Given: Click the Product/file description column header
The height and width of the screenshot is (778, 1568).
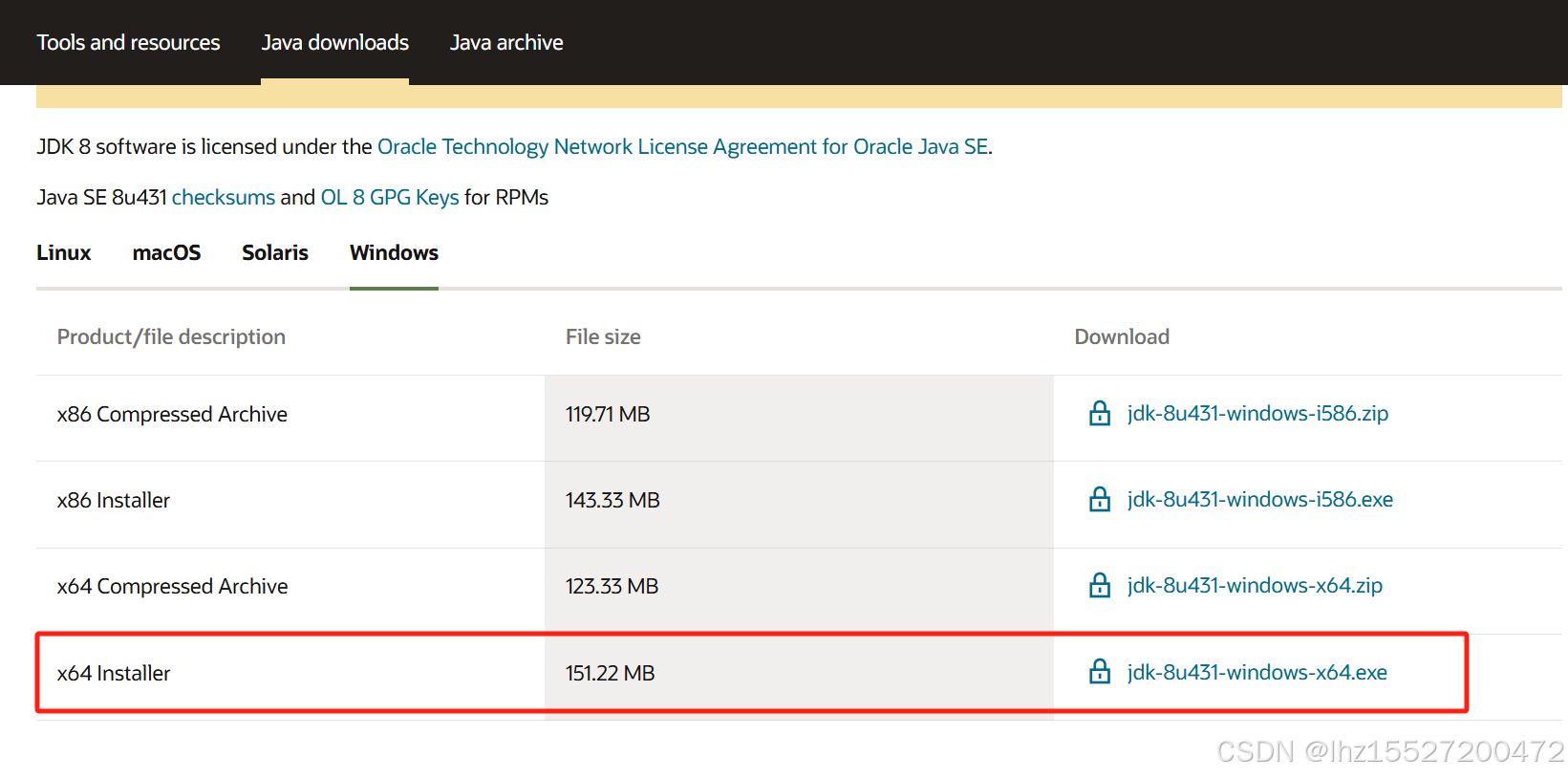Looking at the screenshot, I should point(171,336).
